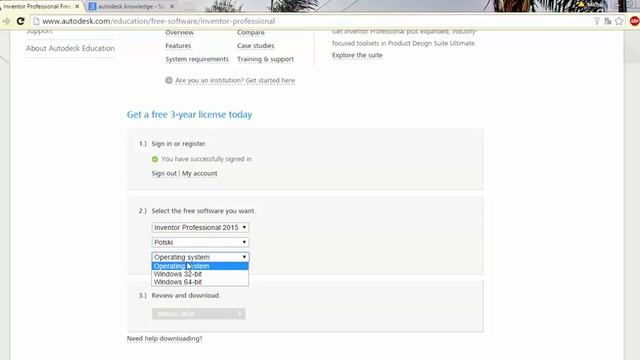Screen dimensions: 640x360
Task: Click the institution arrow bullet icon
Action: [x=169, y=80]
